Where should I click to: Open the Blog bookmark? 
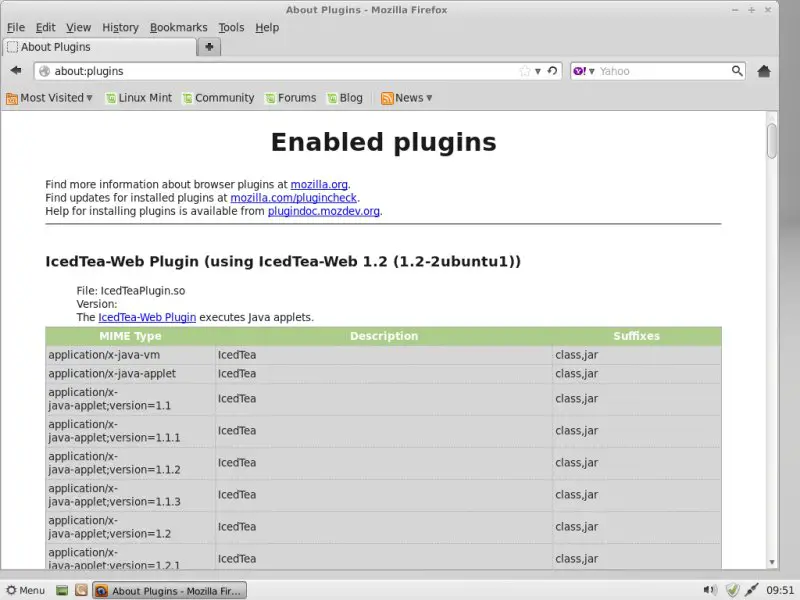coord(345,98)
